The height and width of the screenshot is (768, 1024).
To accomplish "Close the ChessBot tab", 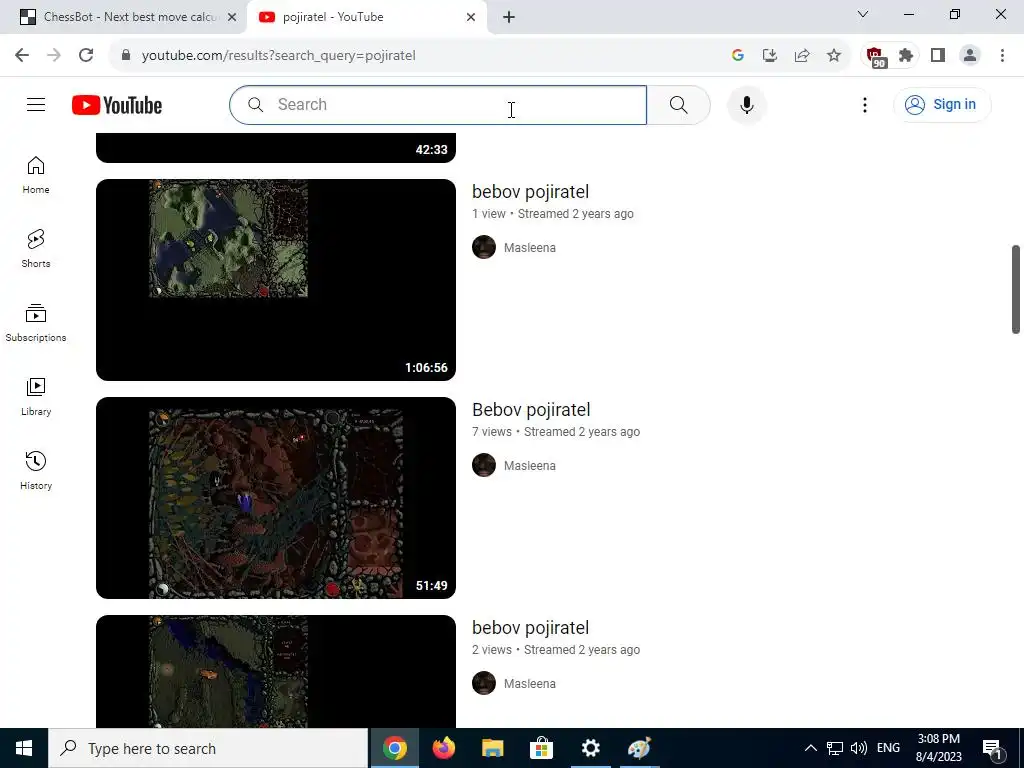I will tap(231, 17).
